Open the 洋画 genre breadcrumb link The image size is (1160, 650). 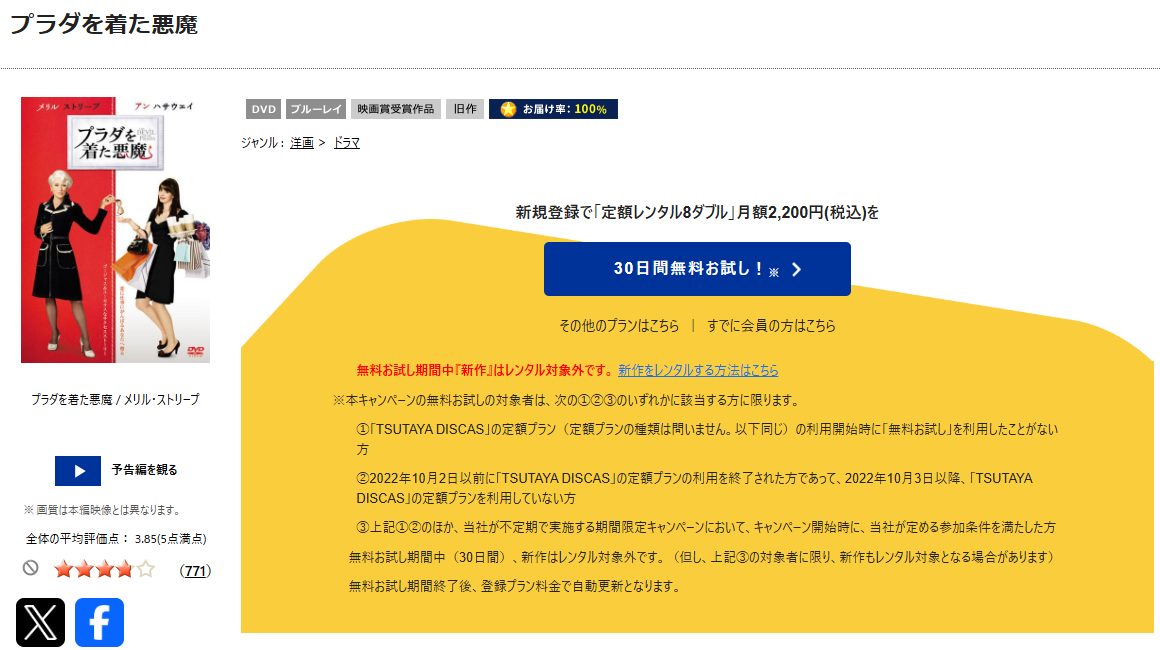(x=301, y=142)
